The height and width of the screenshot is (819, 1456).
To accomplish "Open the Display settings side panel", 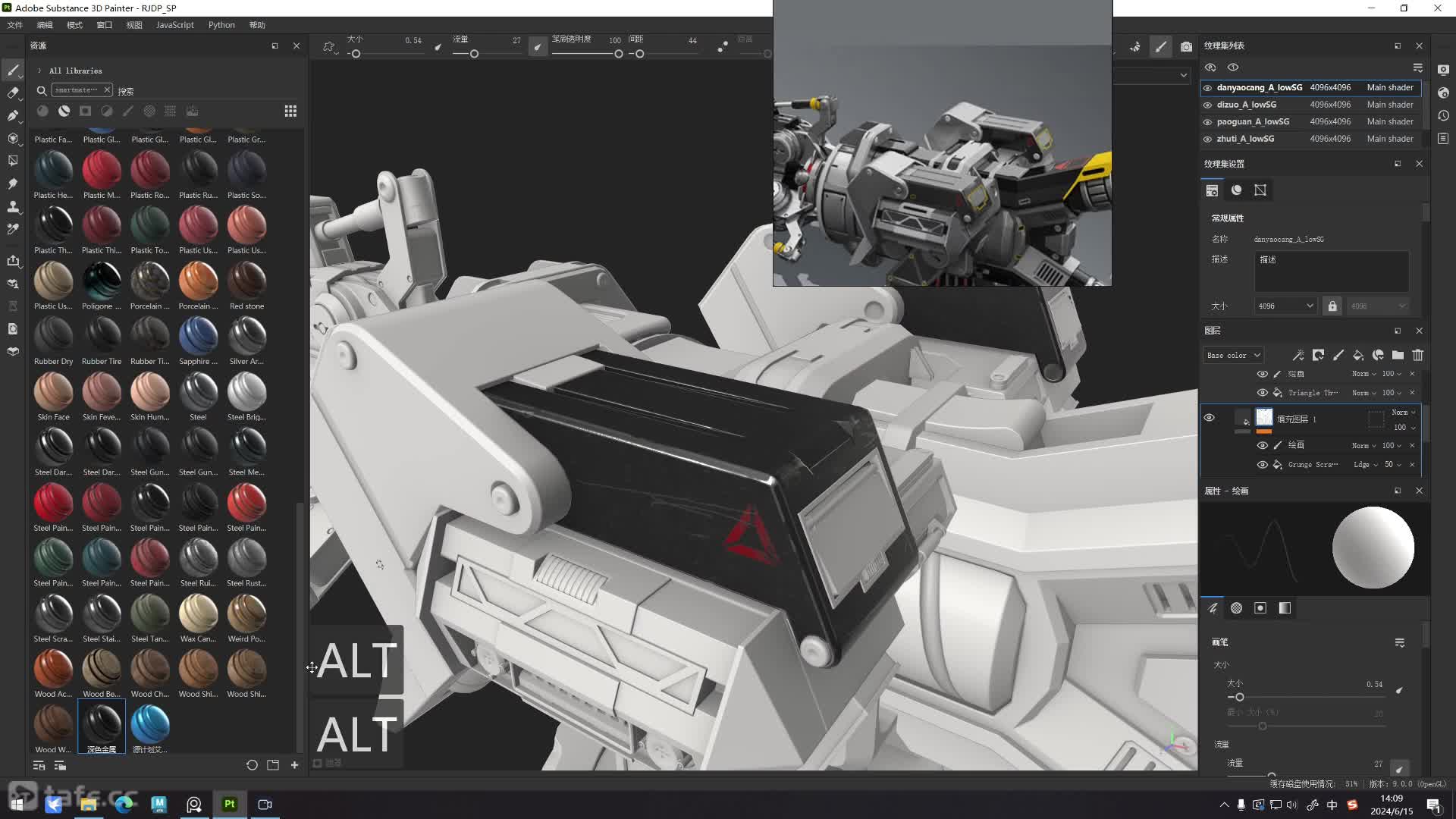I will [x=1443, y=70].
